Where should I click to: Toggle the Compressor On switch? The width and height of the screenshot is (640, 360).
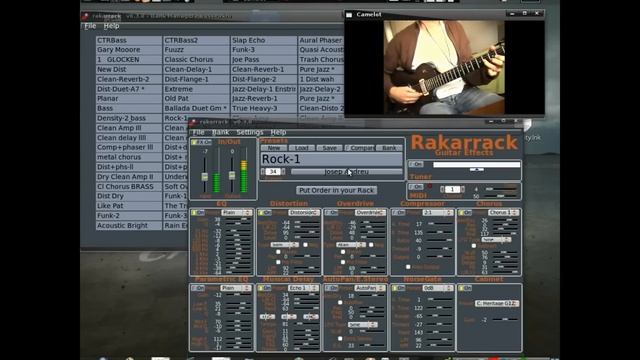click(x=399, y=213)
